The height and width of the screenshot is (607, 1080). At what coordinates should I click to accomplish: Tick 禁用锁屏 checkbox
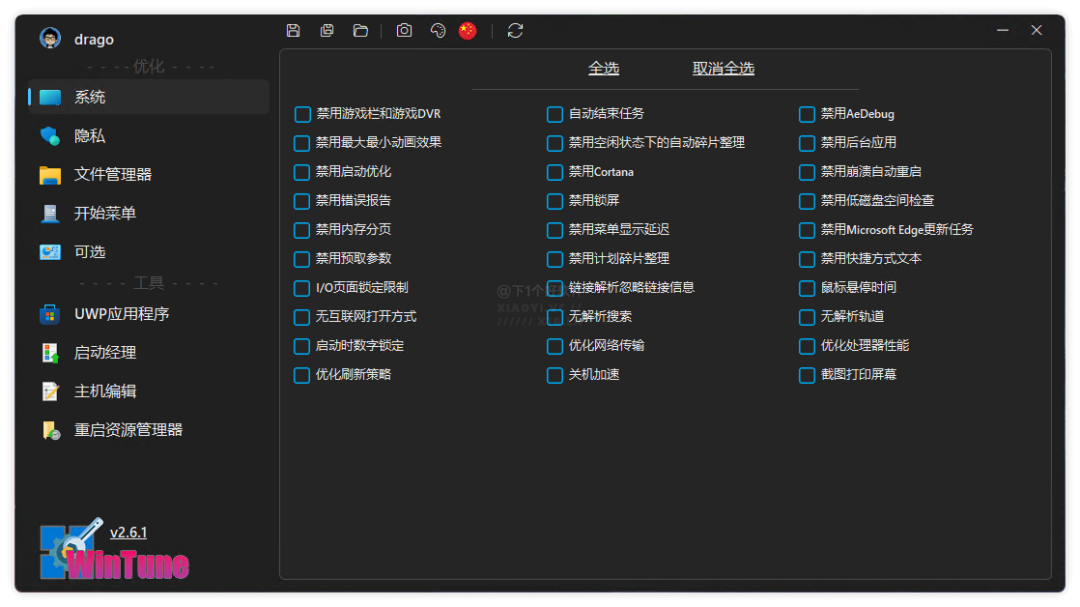(x=554, y=201)
